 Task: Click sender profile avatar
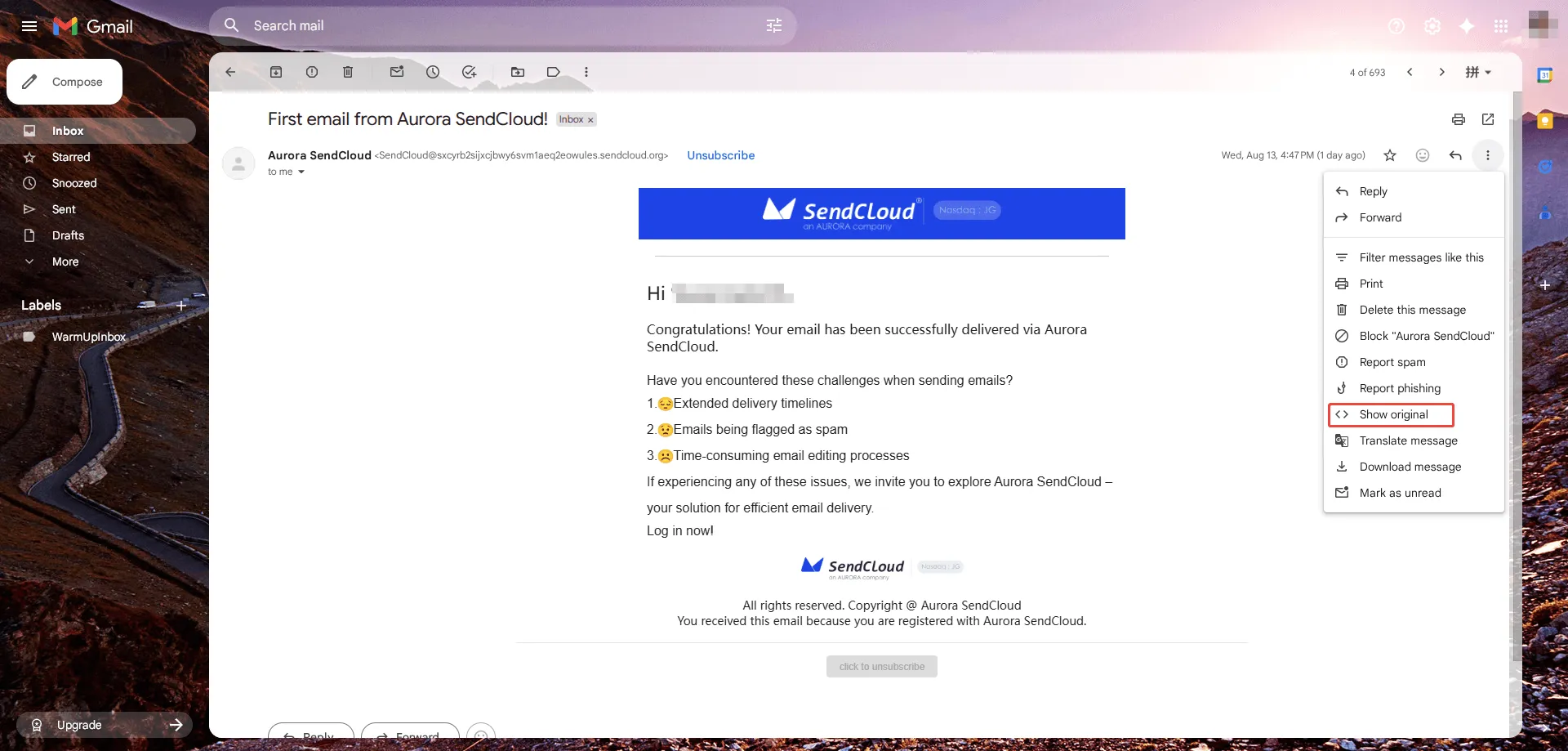[238, 163]
